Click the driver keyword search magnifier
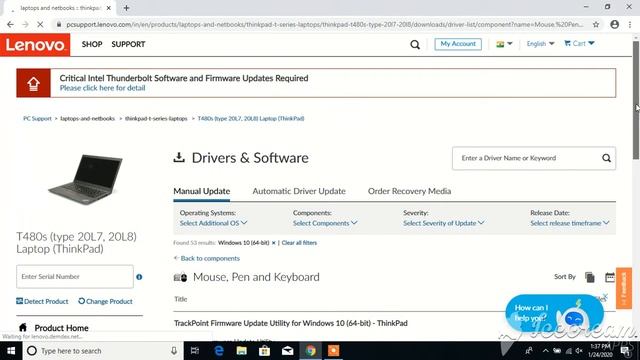Screen dimensions: 640x360 point(606,158)
